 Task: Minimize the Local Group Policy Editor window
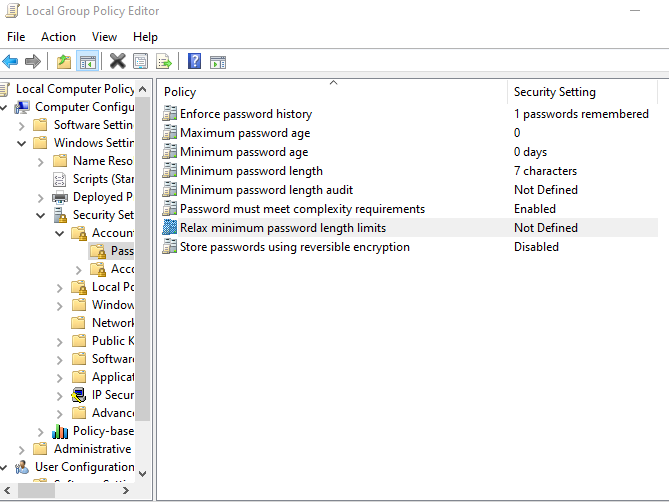pos(635,10)
